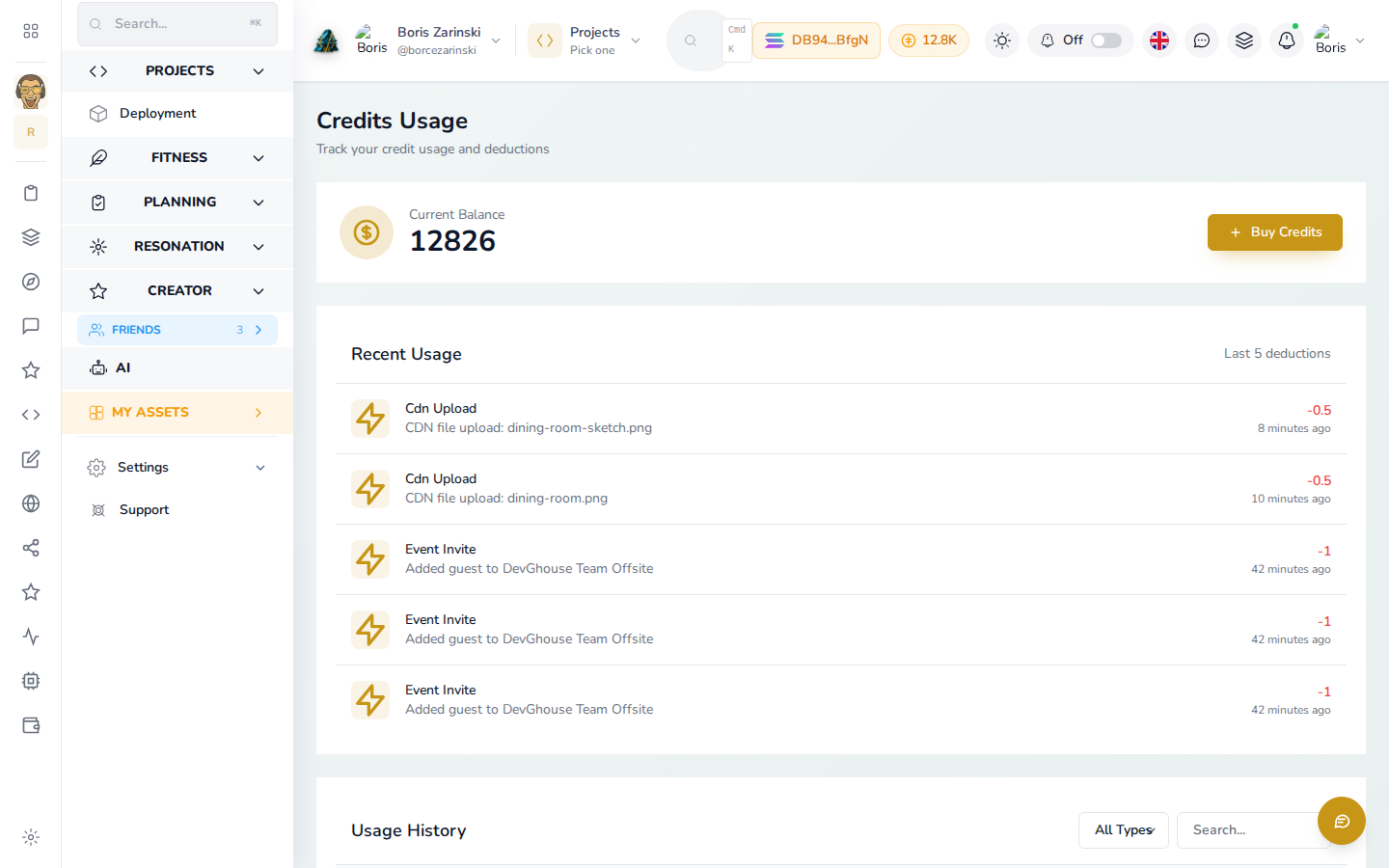
Task: Open the Support menu item
Action: pos(177,510)
